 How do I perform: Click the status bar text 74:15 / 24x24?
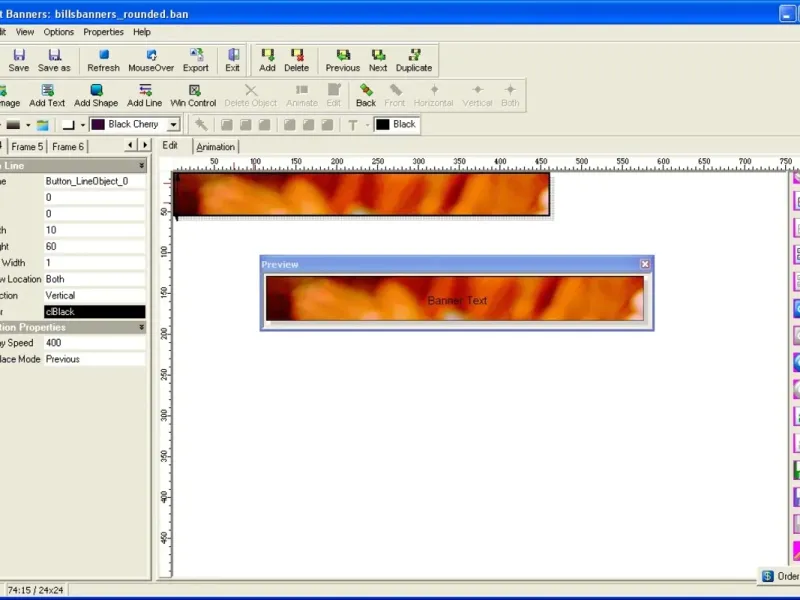pyautogui.click(x=35, y=590)
